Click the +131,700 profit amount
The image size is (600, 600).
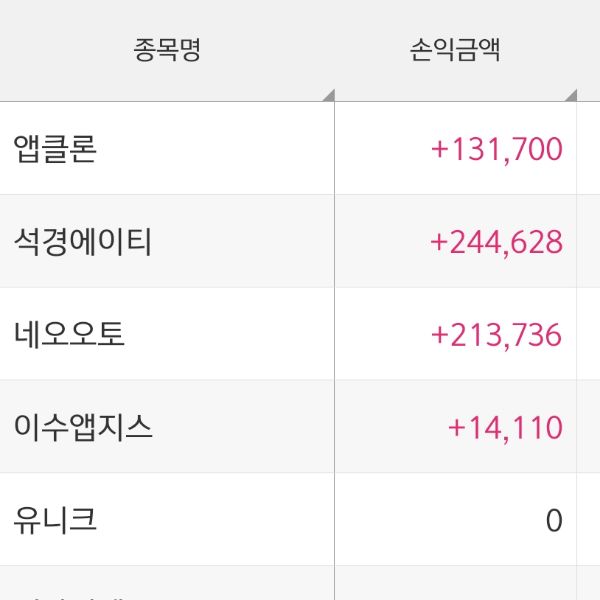[x=497, y=149]
